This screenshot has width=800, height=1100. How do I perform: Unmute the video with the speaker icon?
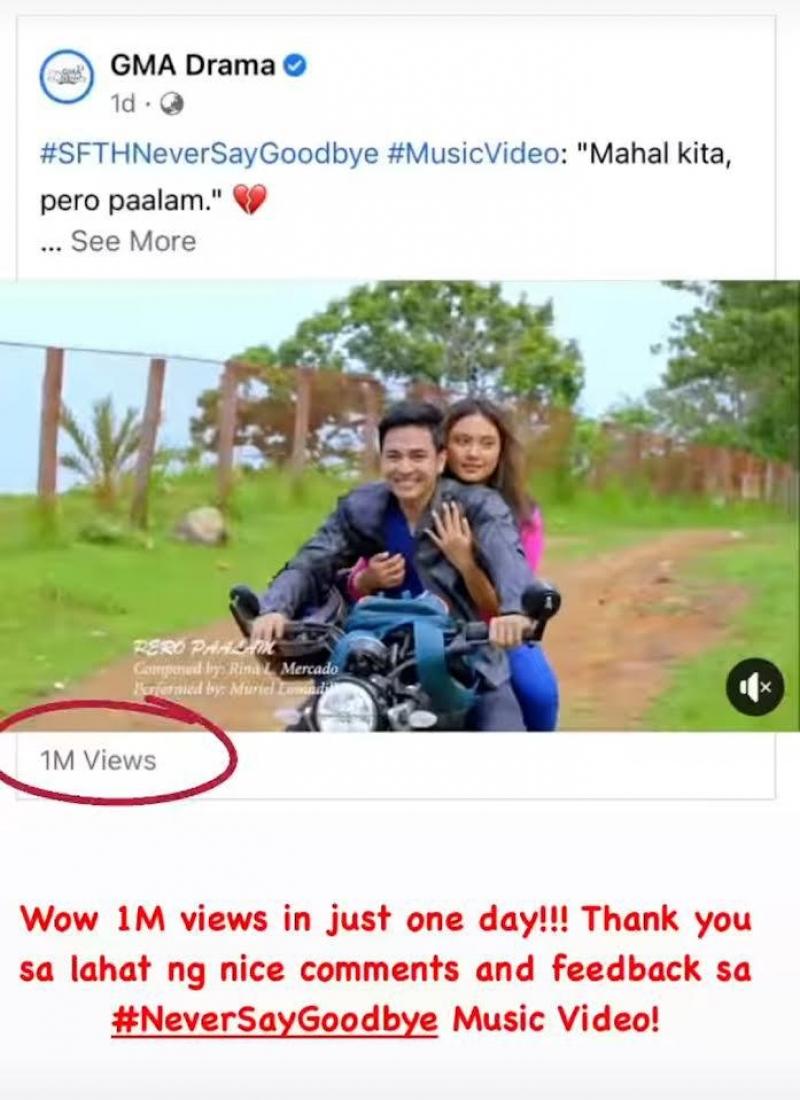click(754, 686)
